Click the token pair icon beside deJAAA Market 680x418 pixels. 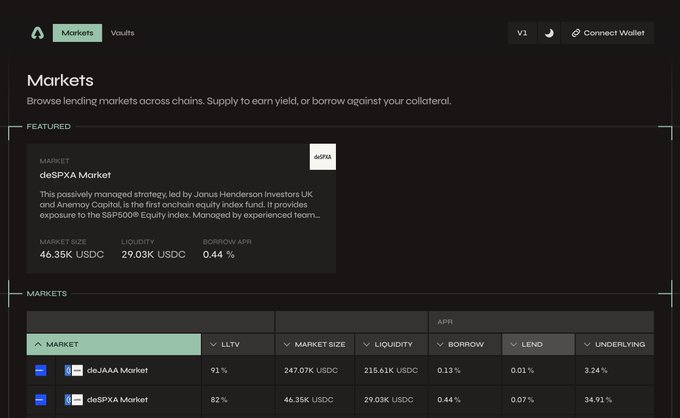click(x=74, y=370)
